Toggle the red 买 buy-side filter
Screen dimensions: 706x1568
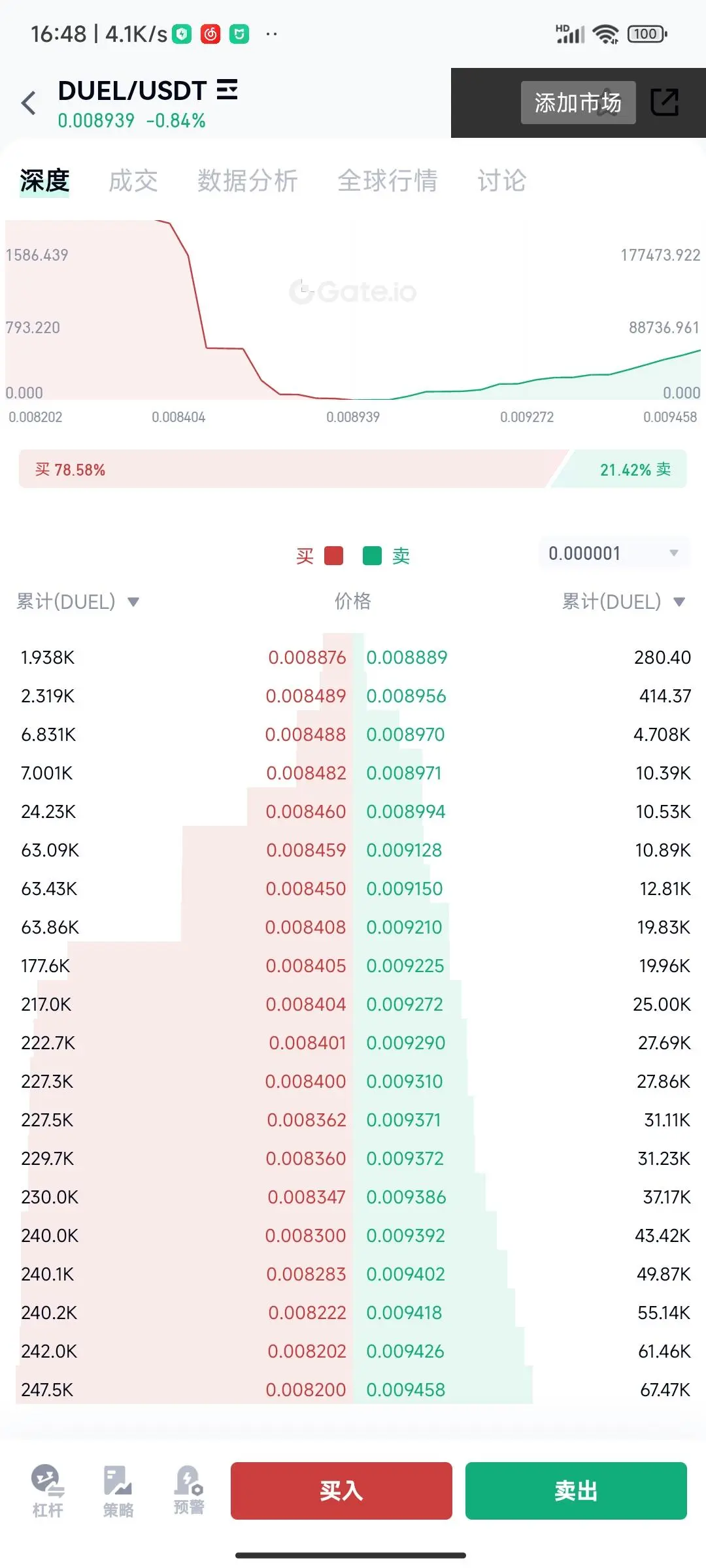click(320, 556)
